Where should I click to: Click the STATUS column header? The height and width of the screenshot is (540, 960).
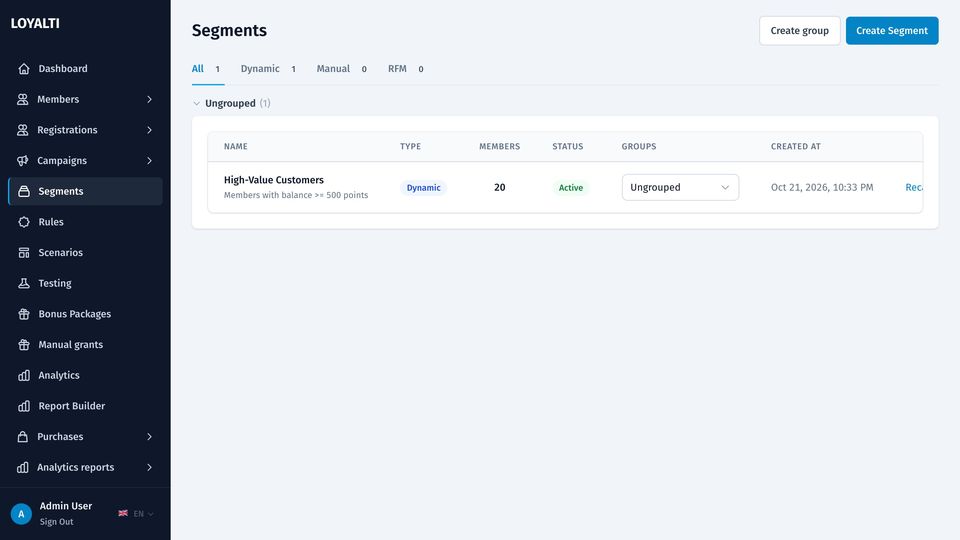(x=568, y=146)
